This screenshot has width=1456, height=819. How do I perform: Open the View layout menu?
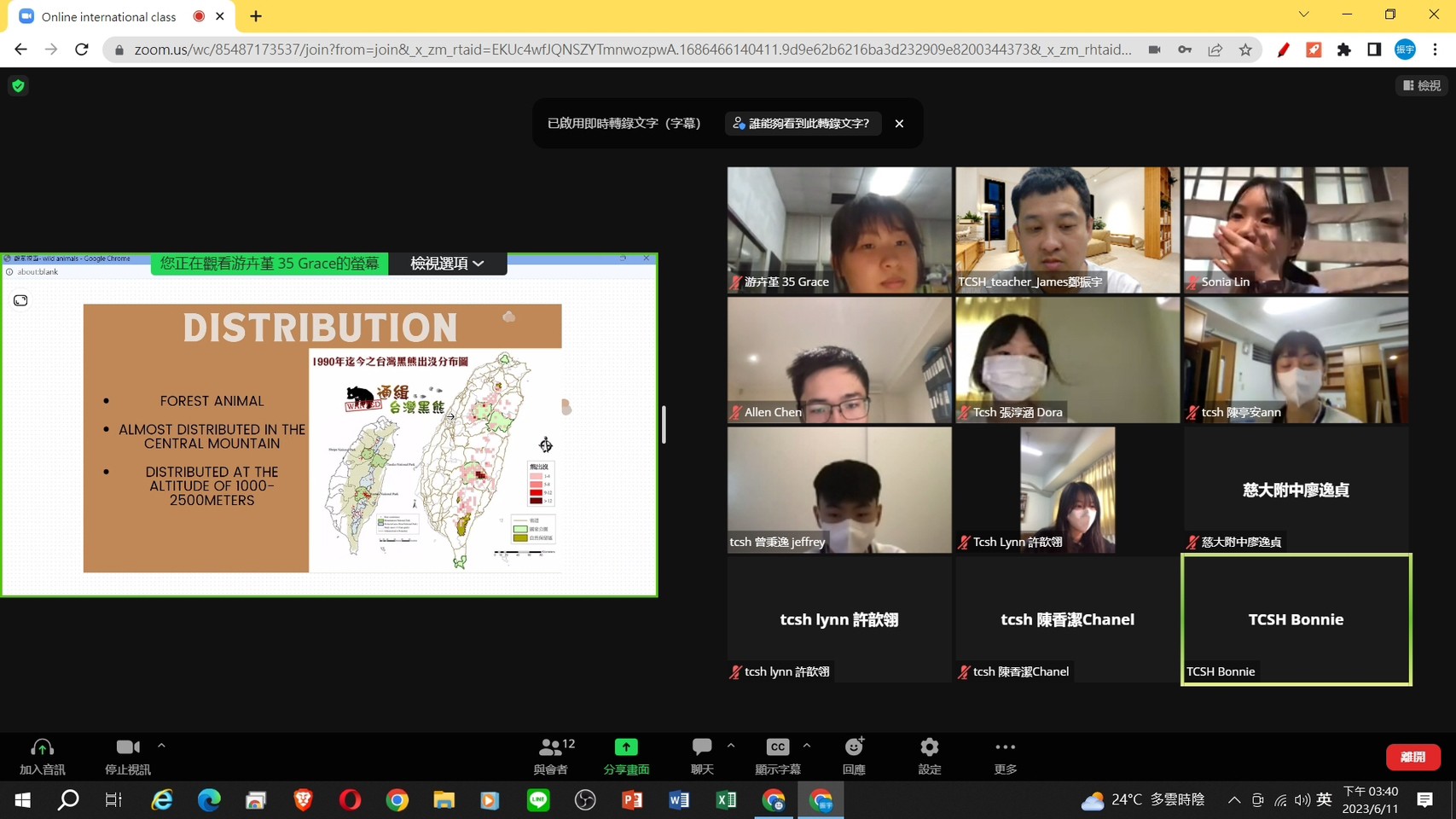tap(1422, 85)
